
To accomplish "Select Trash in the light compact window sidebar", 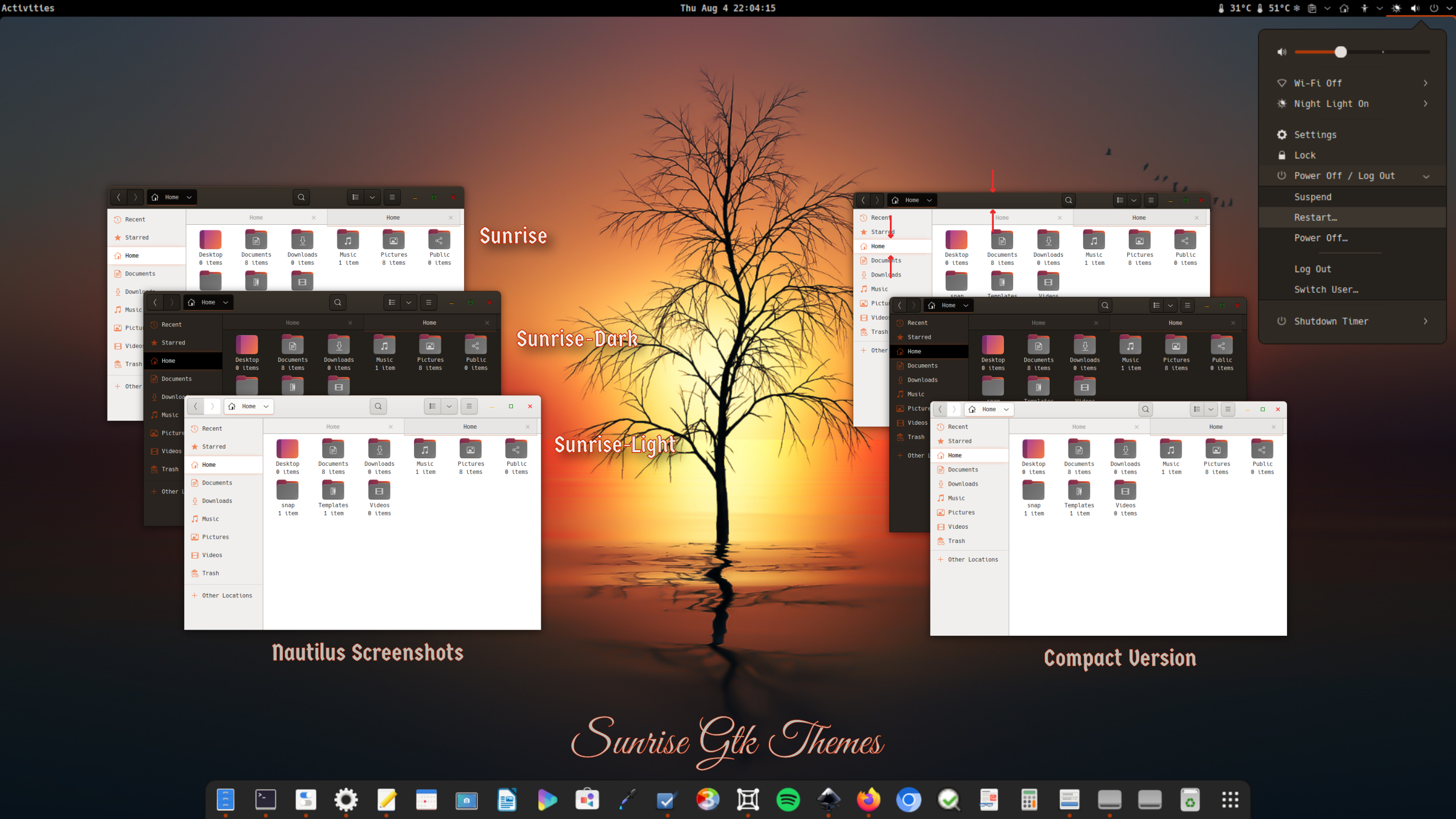I will [969, 541].
